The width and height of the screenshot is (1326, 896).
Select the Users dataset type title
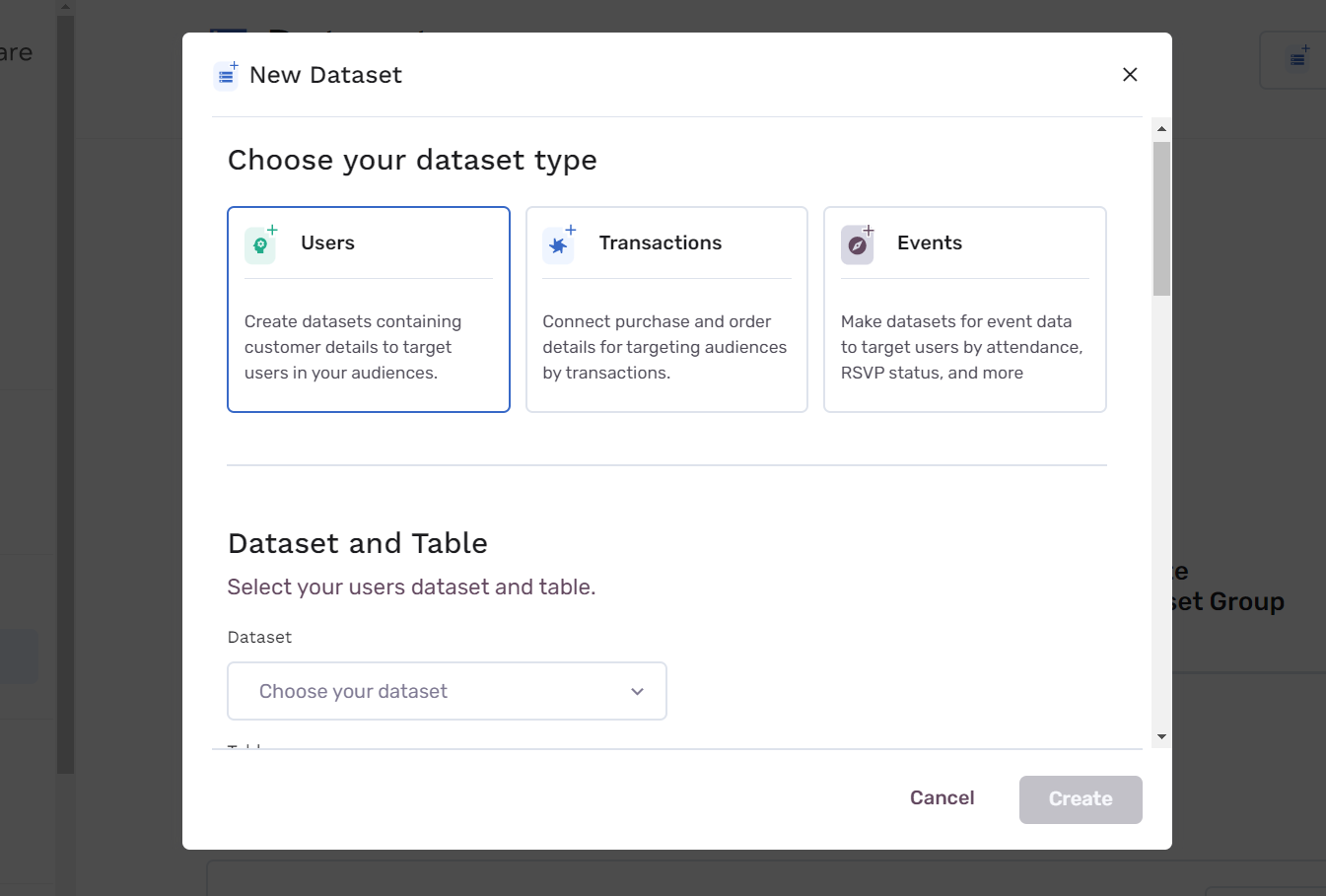click(x=327, y=243)
